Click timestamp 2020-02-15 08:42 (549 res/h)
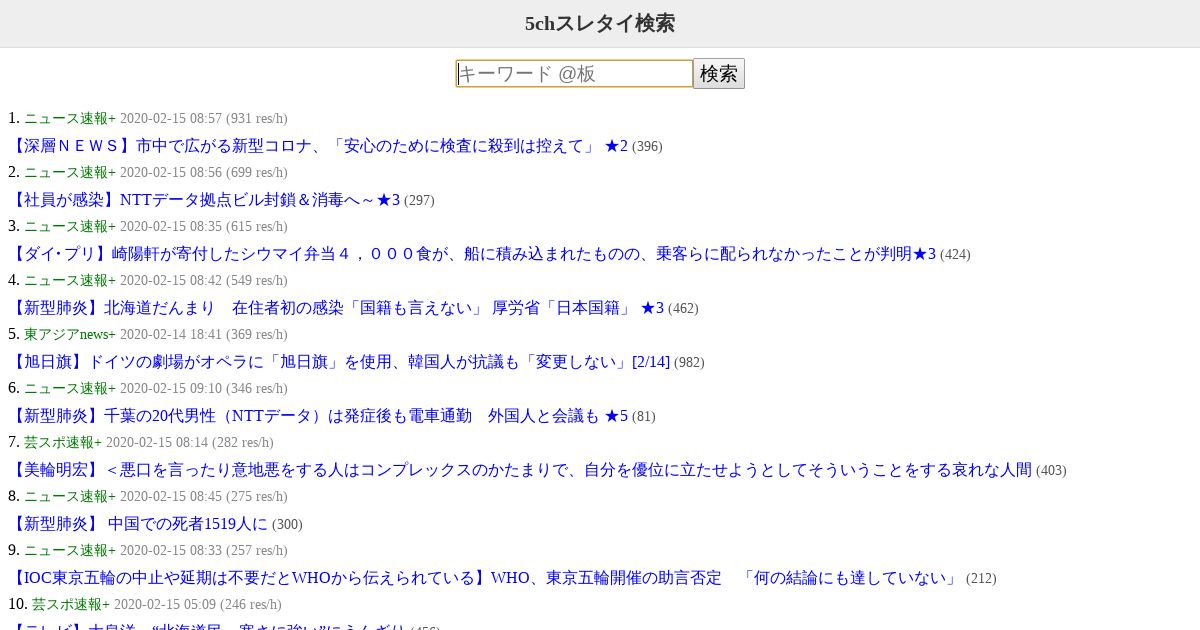This screenshot has height=630, width=1200. pos(204,280)
